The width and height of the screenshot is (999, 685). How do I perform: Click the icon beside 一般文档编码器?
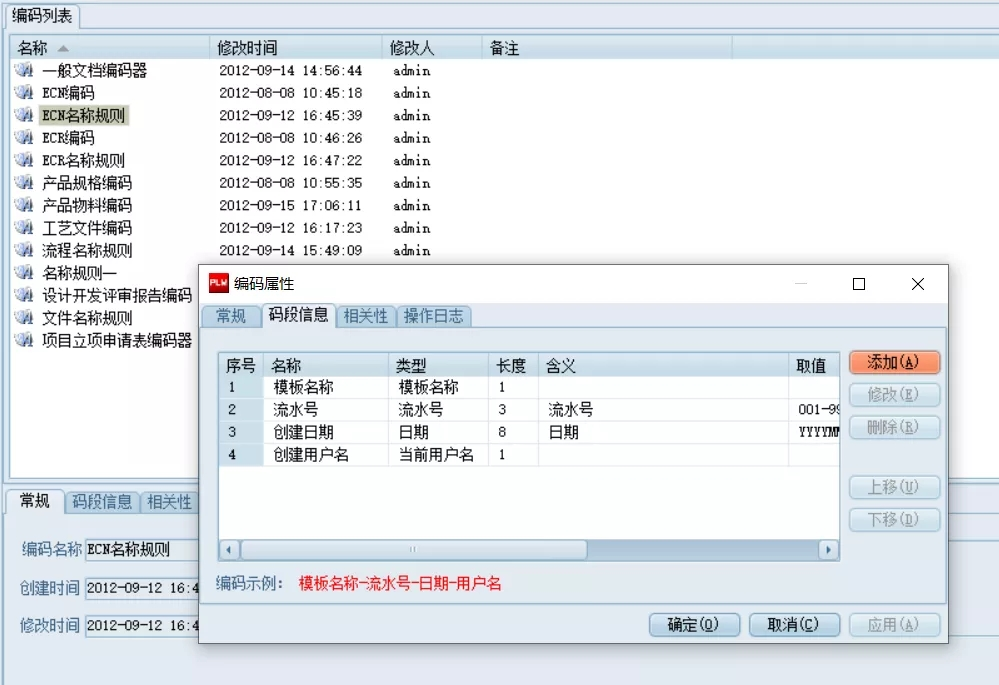24,71
